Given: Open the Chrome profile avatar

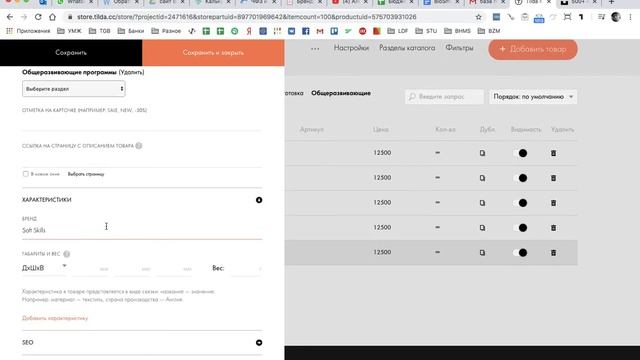Looking at the screenshot, I should click(x=616, y=17).
